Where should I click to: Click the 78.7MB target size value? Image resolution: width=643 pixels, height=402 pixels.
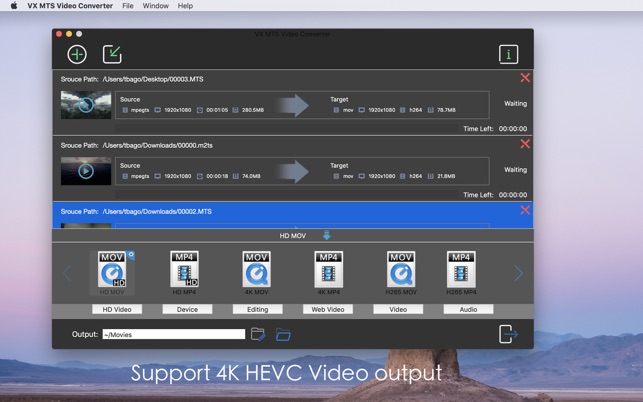(446, 110)
